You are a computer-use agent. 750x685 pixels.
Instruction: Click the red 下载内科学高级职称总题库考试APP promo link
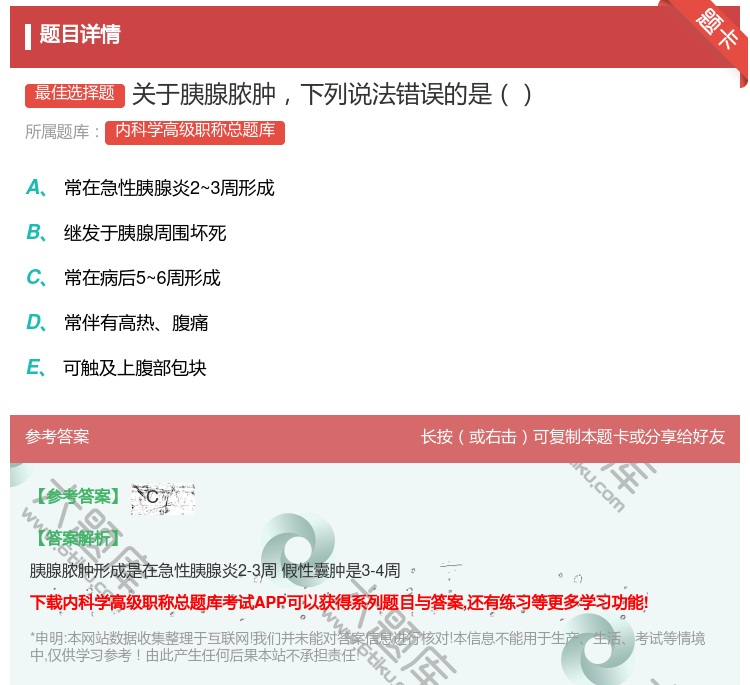tap(339, 602)
